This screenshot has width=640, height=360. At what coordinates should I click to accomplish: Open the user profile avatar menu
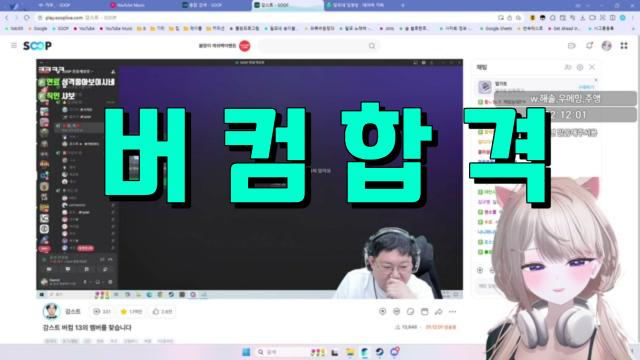pyautogui.click(x=607, y=46)
